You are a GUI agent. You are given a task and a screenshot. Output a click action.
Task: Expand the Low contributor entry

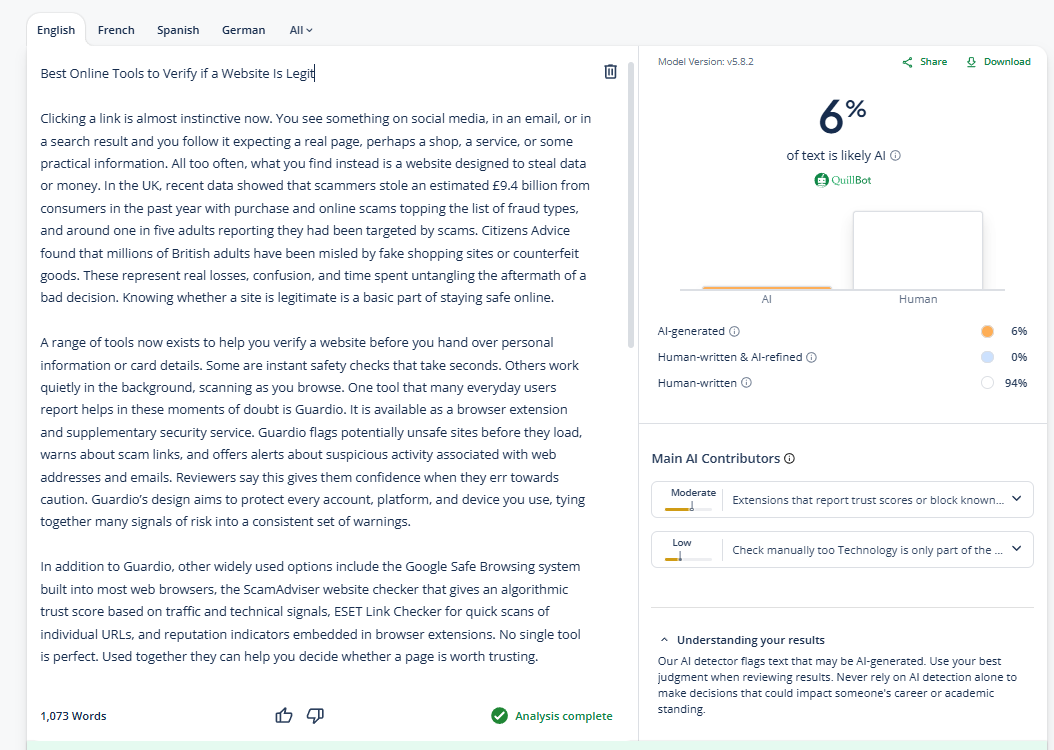tap(1016, 549)
